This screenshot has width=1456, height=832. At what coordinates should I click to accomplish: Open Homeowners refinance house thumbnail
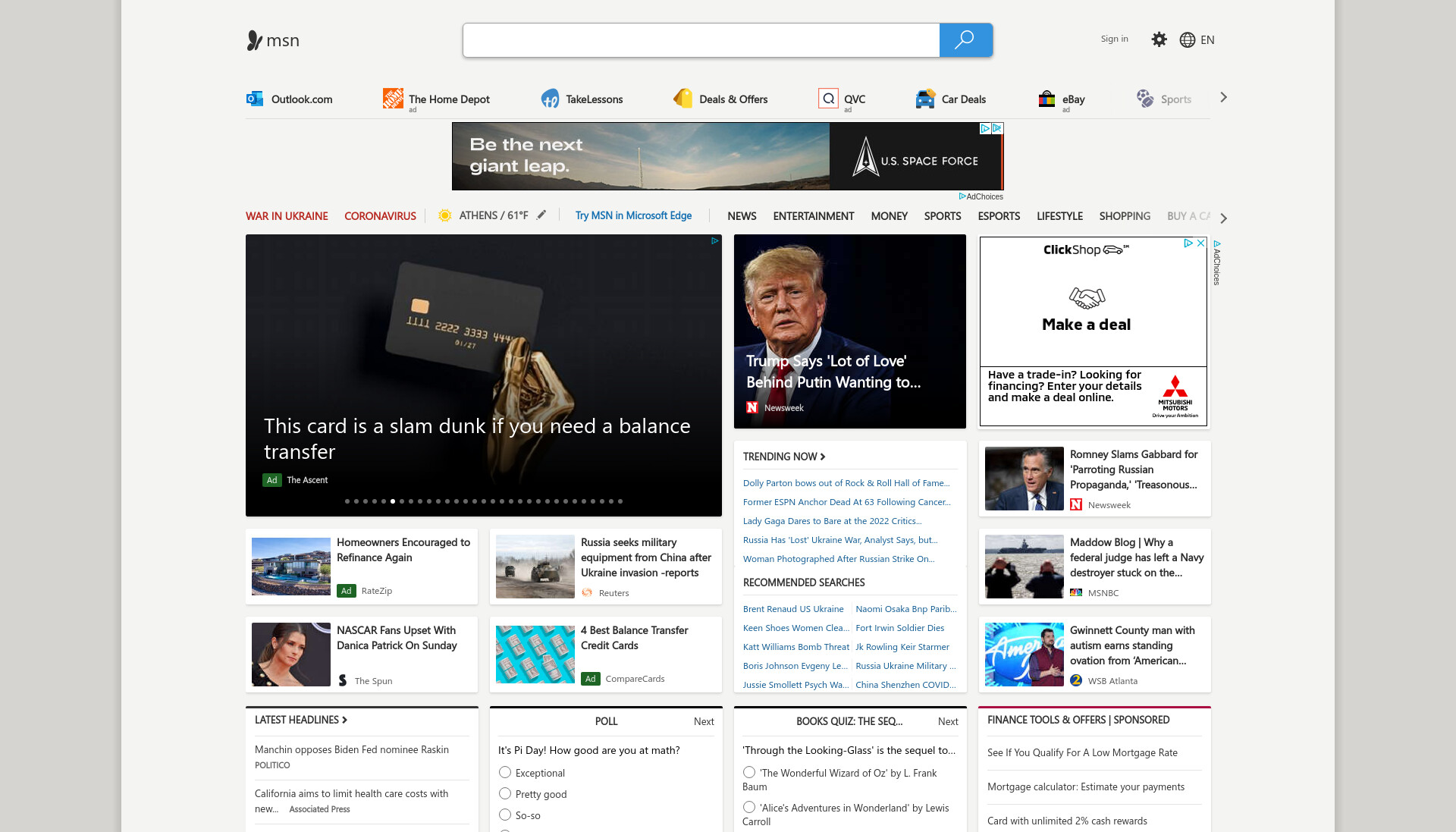pyautogui.click(x=291, y=567)
